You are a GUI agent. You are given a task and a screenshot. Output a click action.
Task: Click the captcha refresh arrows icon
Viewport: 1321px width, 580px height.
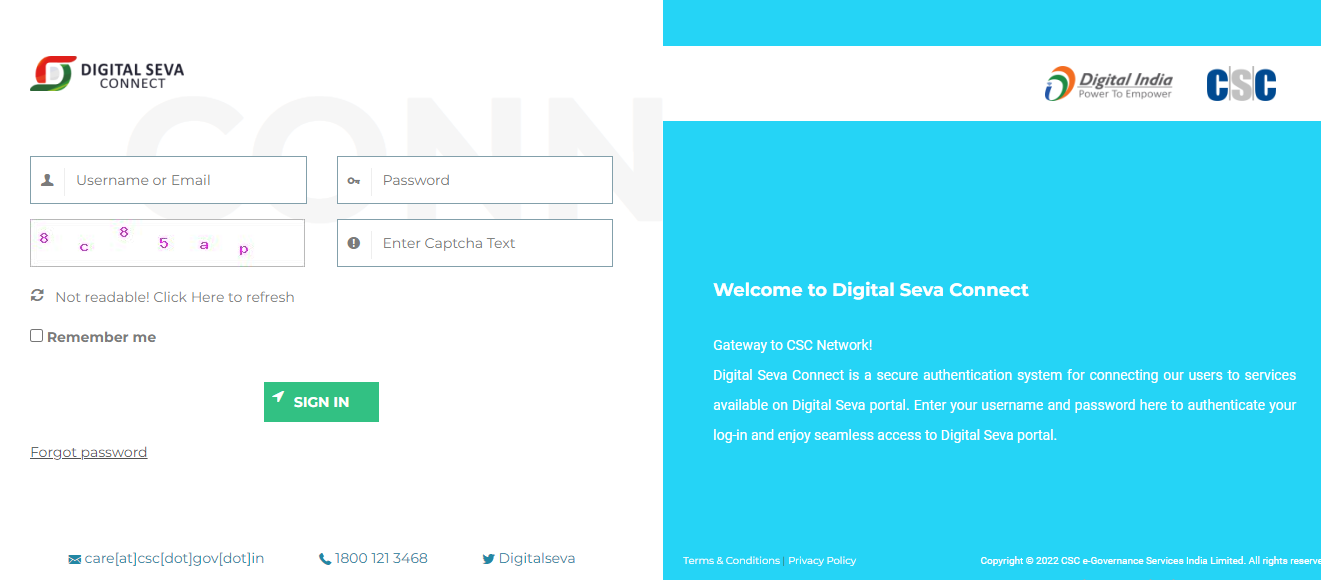coord(38,296)
